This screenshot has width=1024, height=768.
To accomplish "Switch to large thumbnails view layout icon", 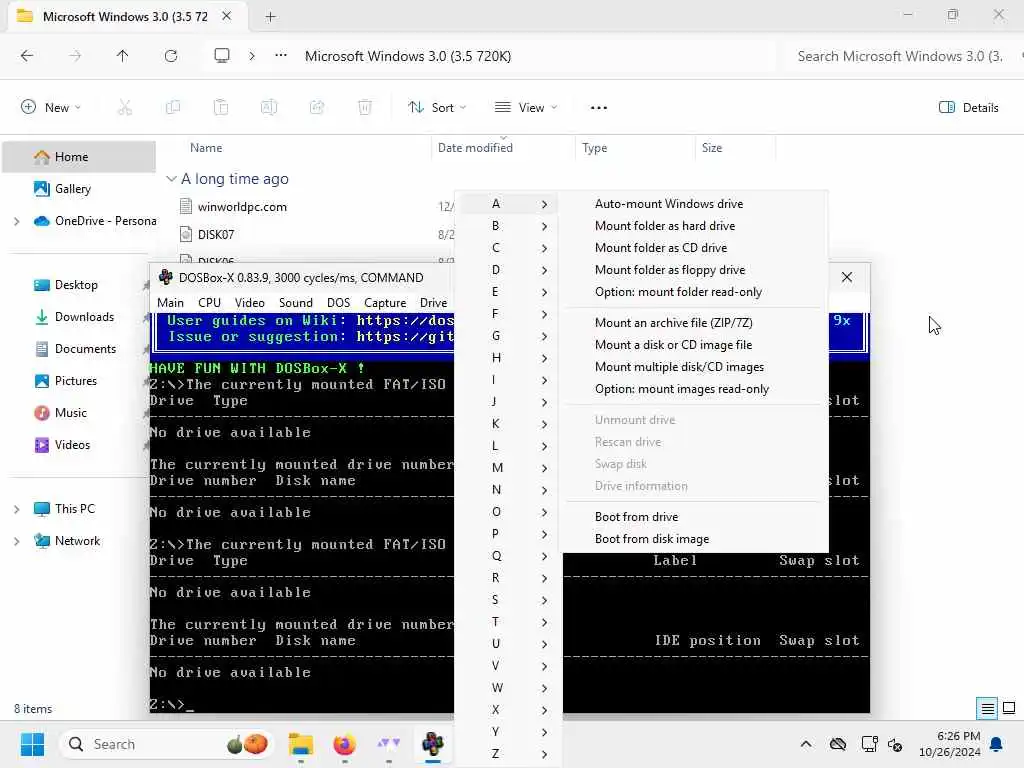I will [1009, 708].
